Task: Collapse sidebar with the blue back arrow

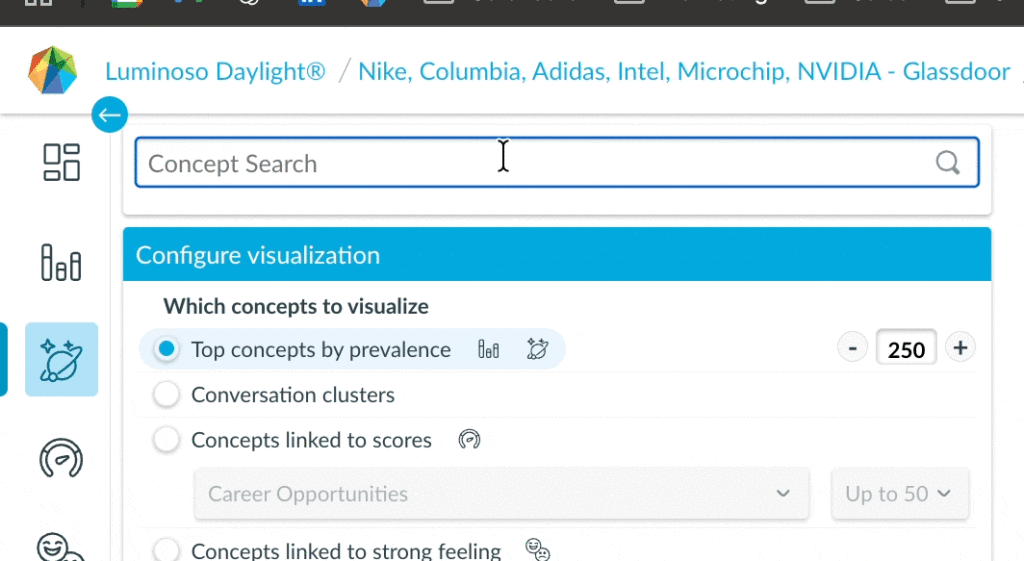Action: click(109, 115)
